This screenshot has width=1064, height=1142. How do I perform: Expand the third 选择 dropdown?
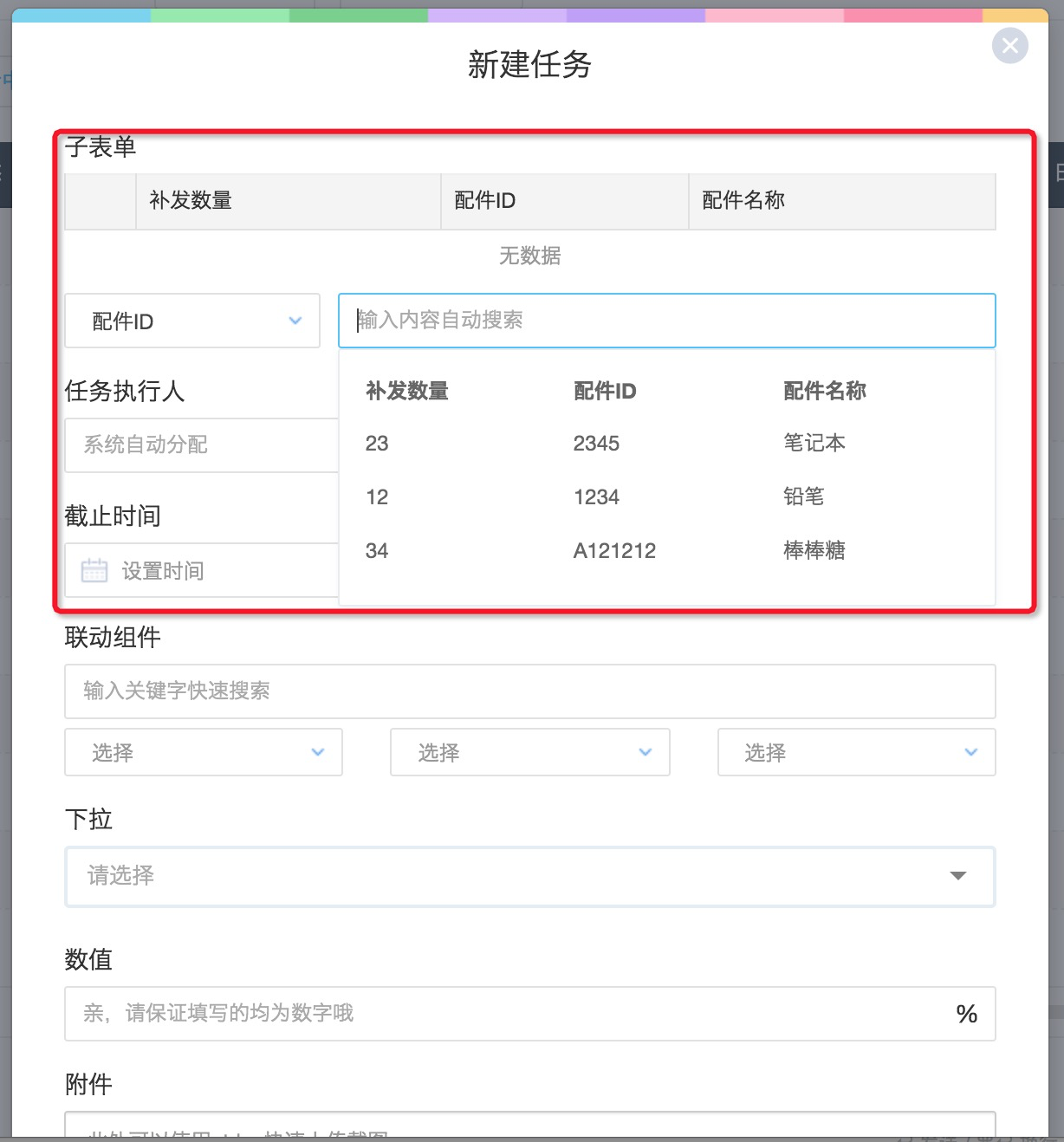tap(856, 752)
